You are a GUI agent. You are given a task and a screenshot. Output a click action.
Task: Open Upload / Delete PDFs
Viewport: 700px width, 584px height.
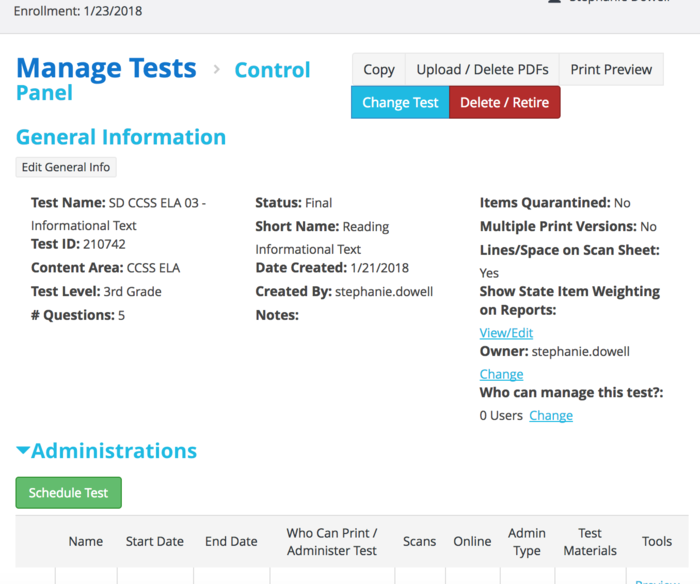click(482, 69)
